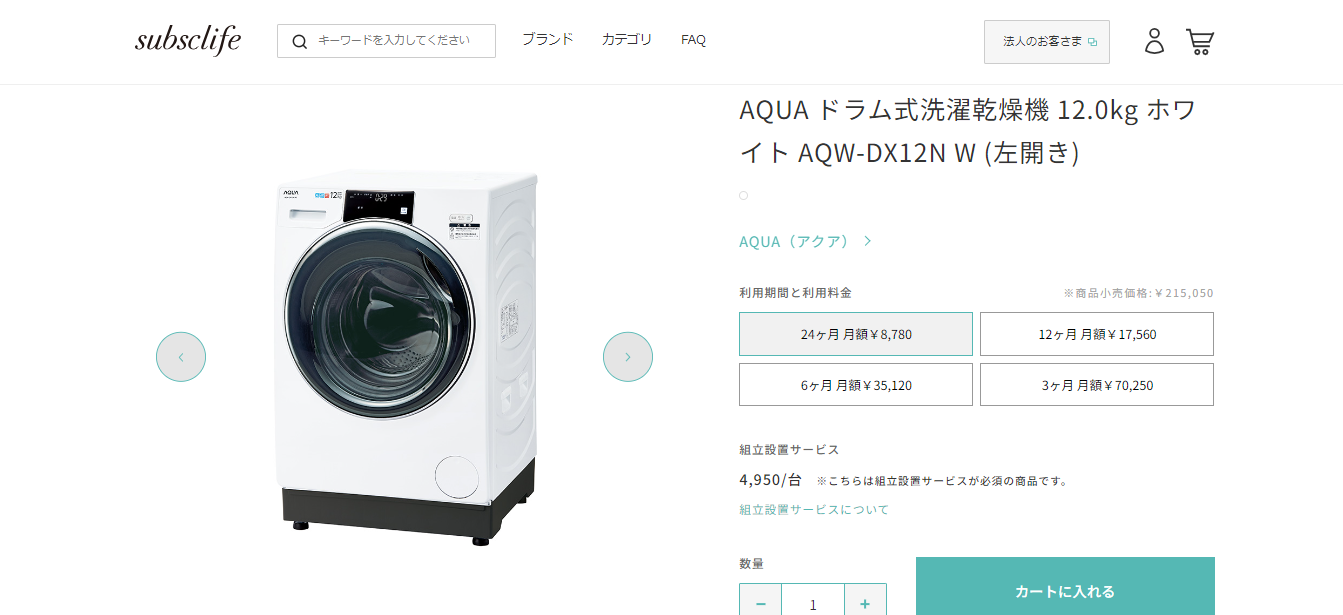Choose the 6ヶ月 月額¥35,120 option
This screenshot has width=1343, height=615.
coord(856,385)
